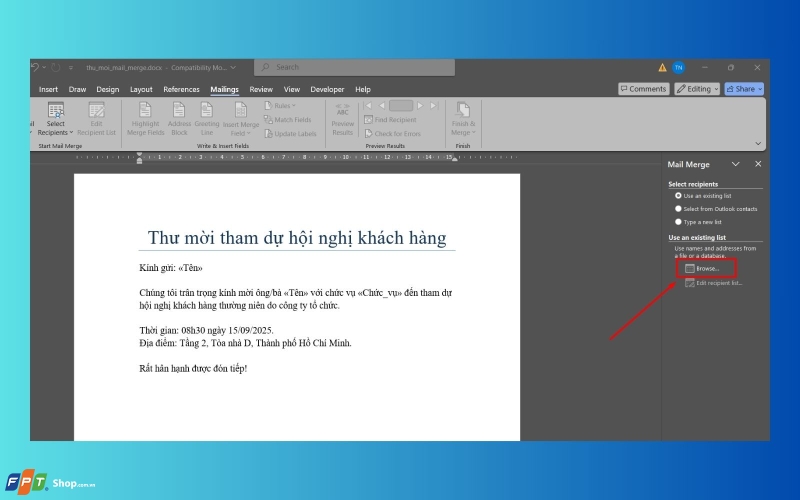Image resolution: width=800 pixels, height=500 pixels.
Task: Click the 'Kính gửi: «Tên»' line
Action: pos(171,268)
